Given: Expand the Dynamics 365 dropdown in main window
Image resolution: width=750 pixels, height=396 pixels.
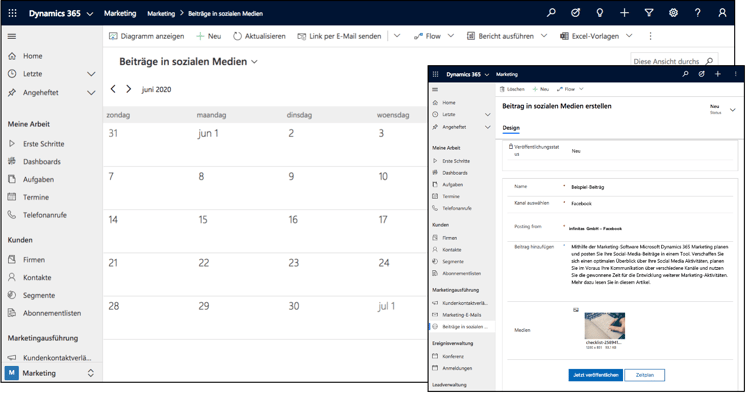Looking at the screenshot, I should coord(90,14).
